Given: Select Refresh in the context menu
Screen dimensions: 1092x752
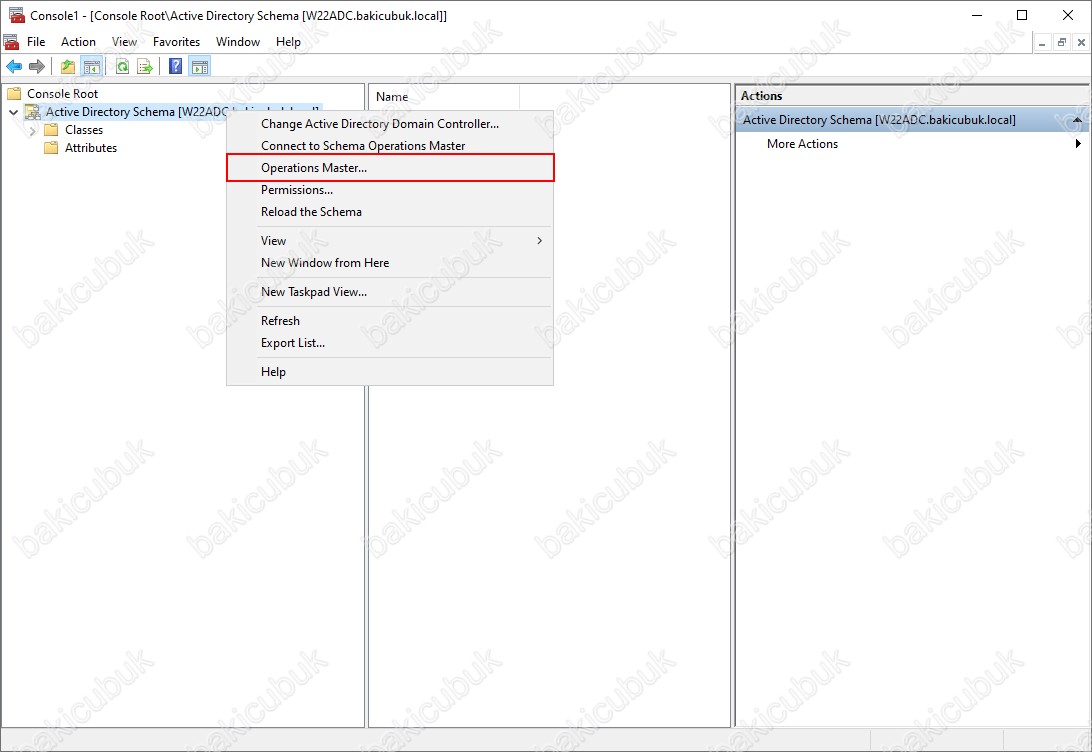Looking at the screenshot, I should point(390,321).
